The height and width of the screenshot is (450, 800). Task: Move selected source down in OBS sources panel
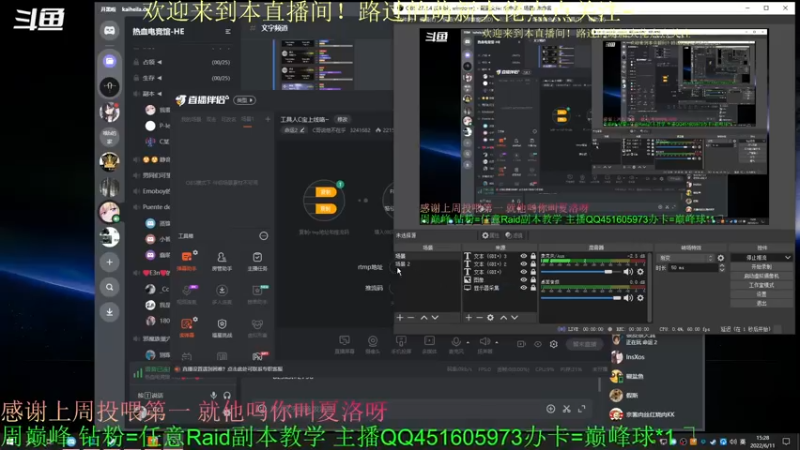pyautogui.click(x=514, y=317)
